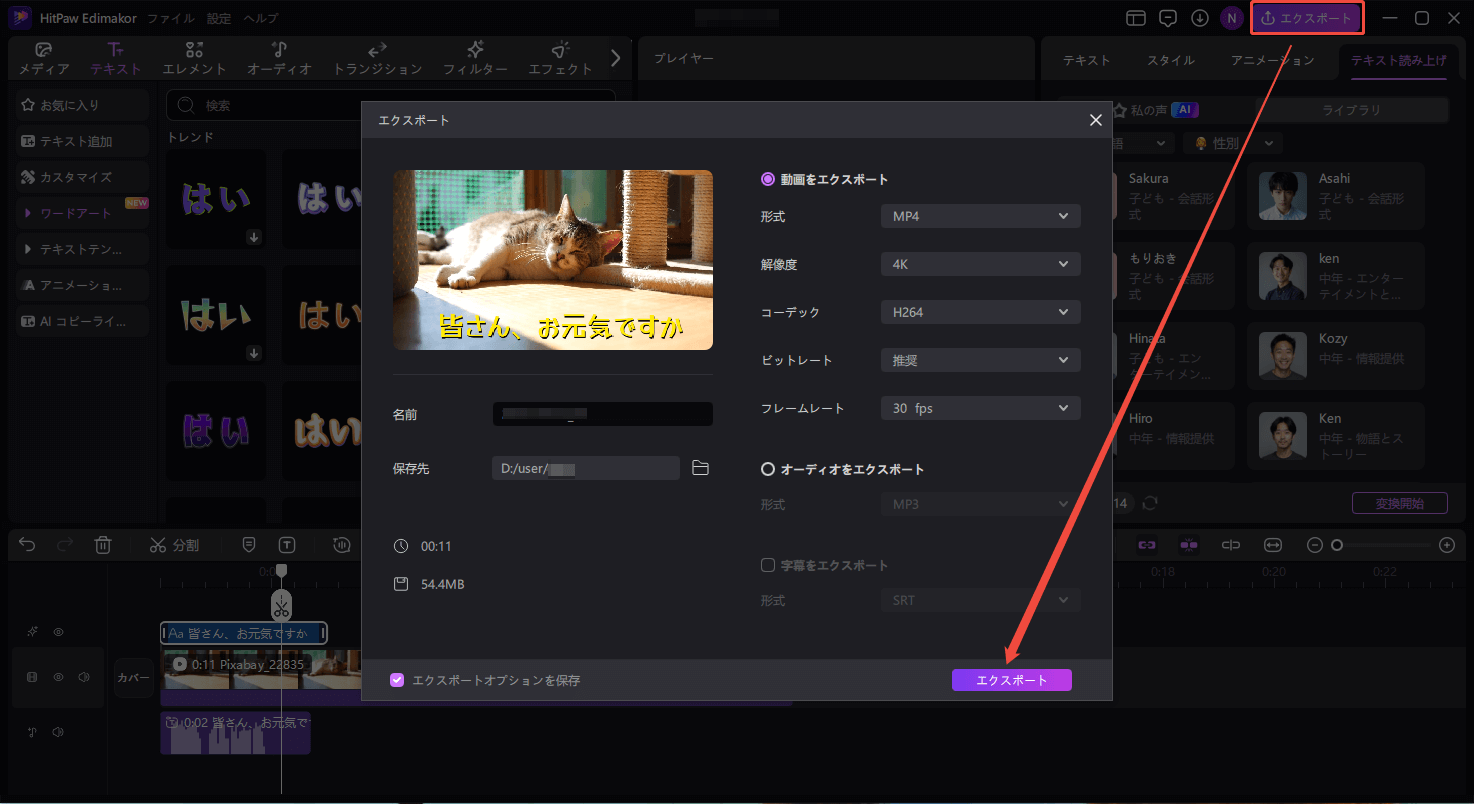Open the コーデック H264 dropdown

(980, 312)
